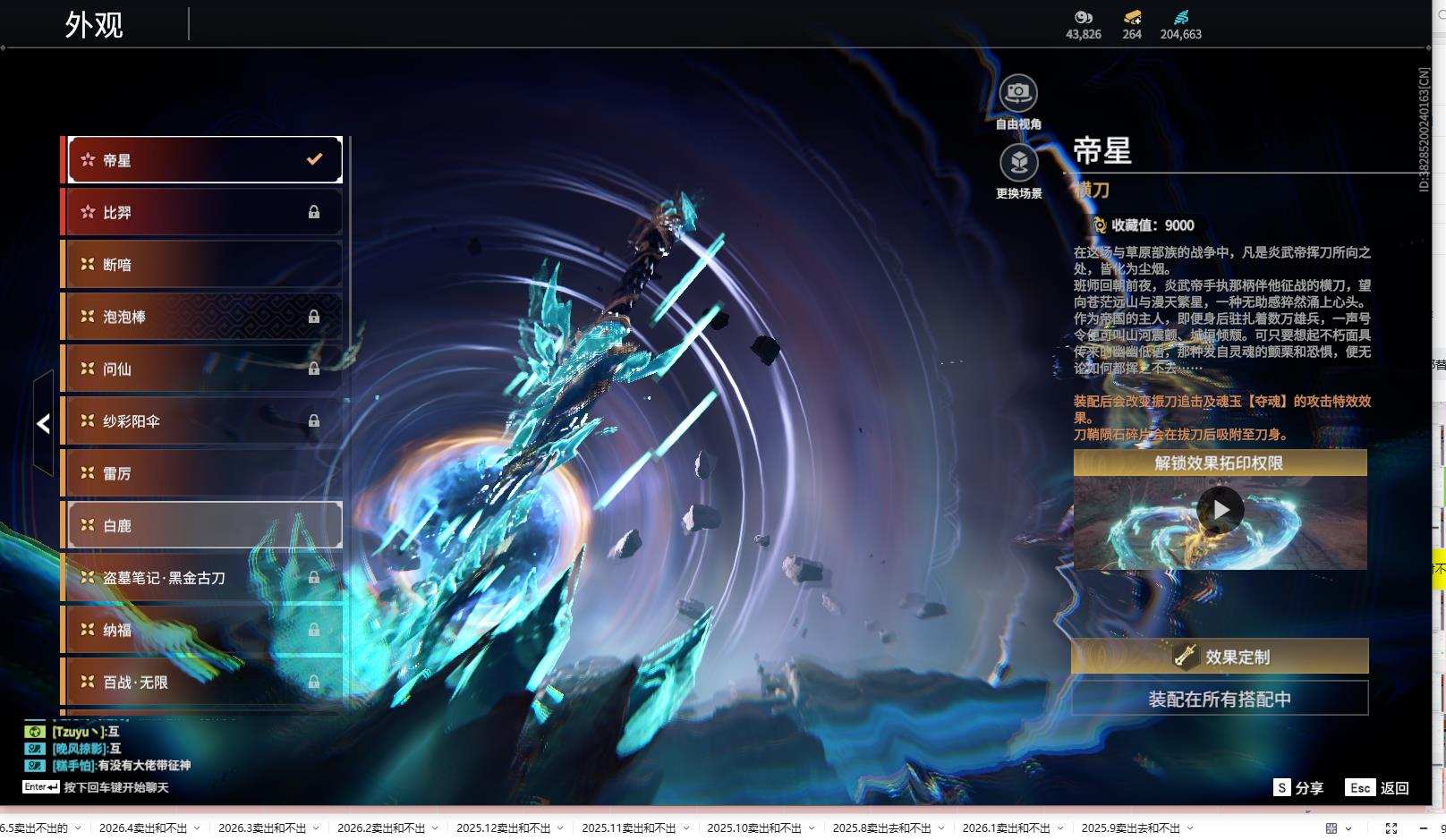The image size is (1446, 840).
Task: Open the dropdown arrow on the 2025.10卖出和不出 tab
Action: point(811,828)
